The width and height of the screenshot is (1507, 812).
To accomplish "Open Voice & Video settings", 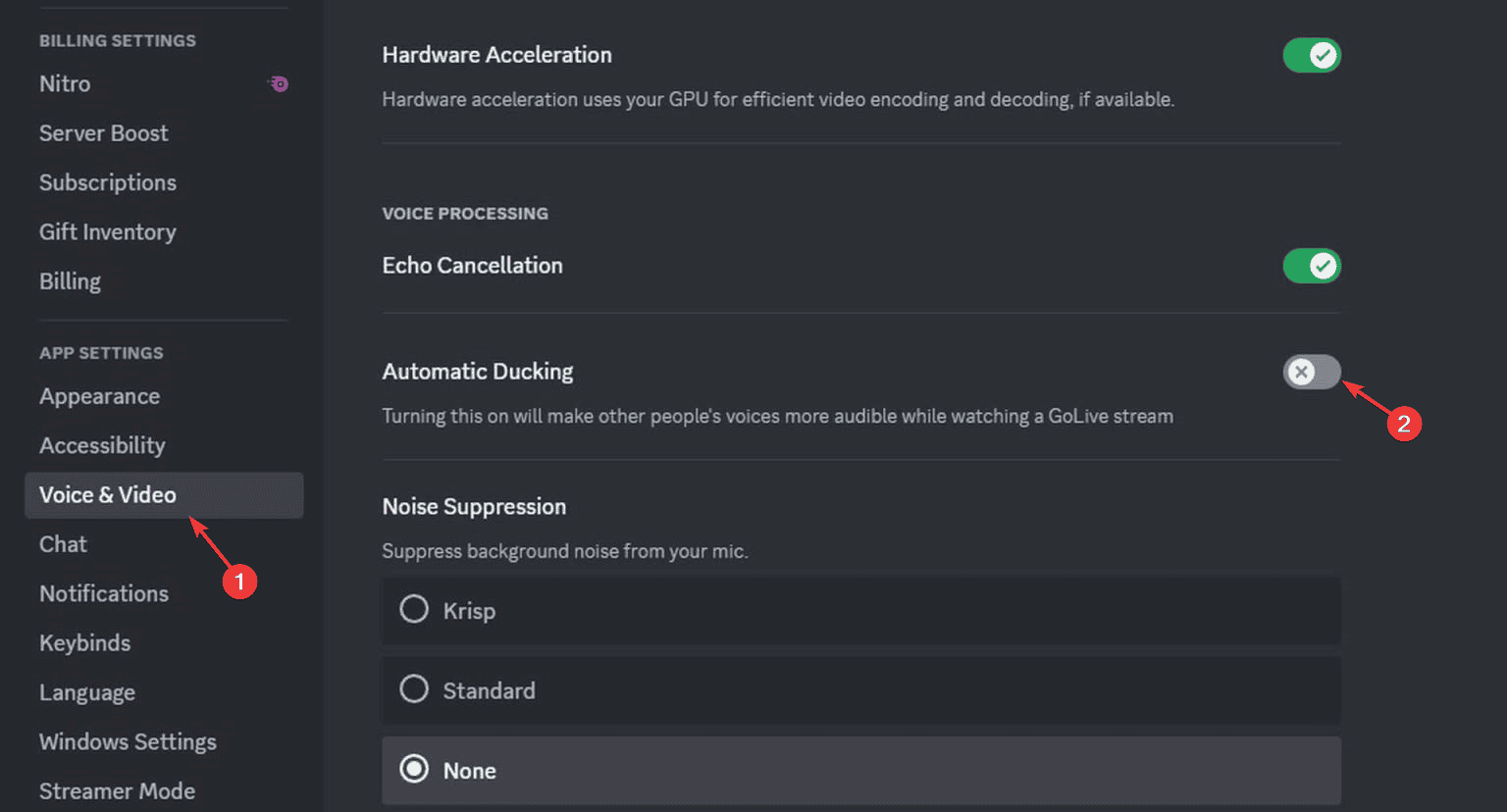I will click(x=108, y=495).
